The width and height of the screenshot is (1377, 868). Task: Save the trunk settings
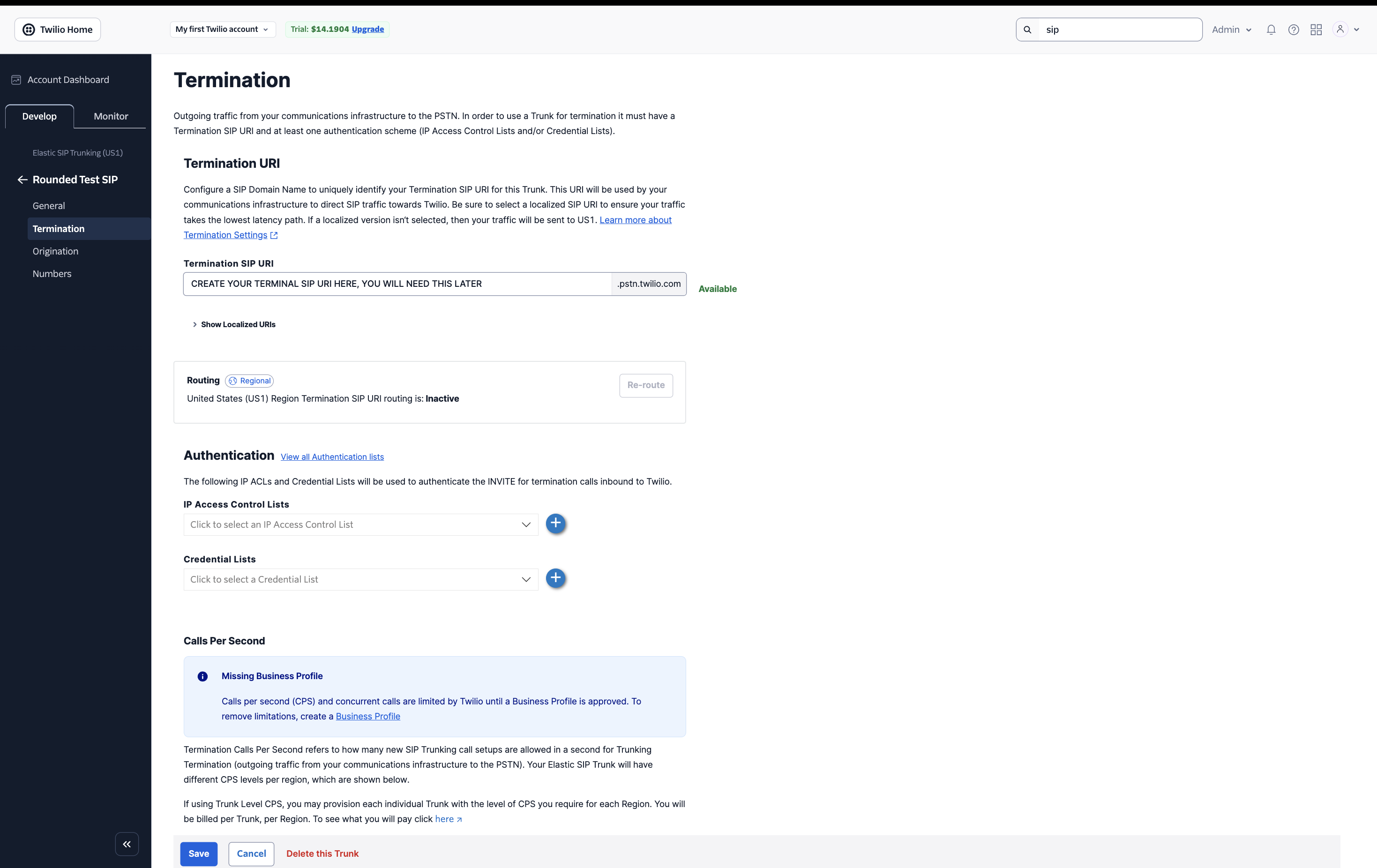tap(198, 853)
